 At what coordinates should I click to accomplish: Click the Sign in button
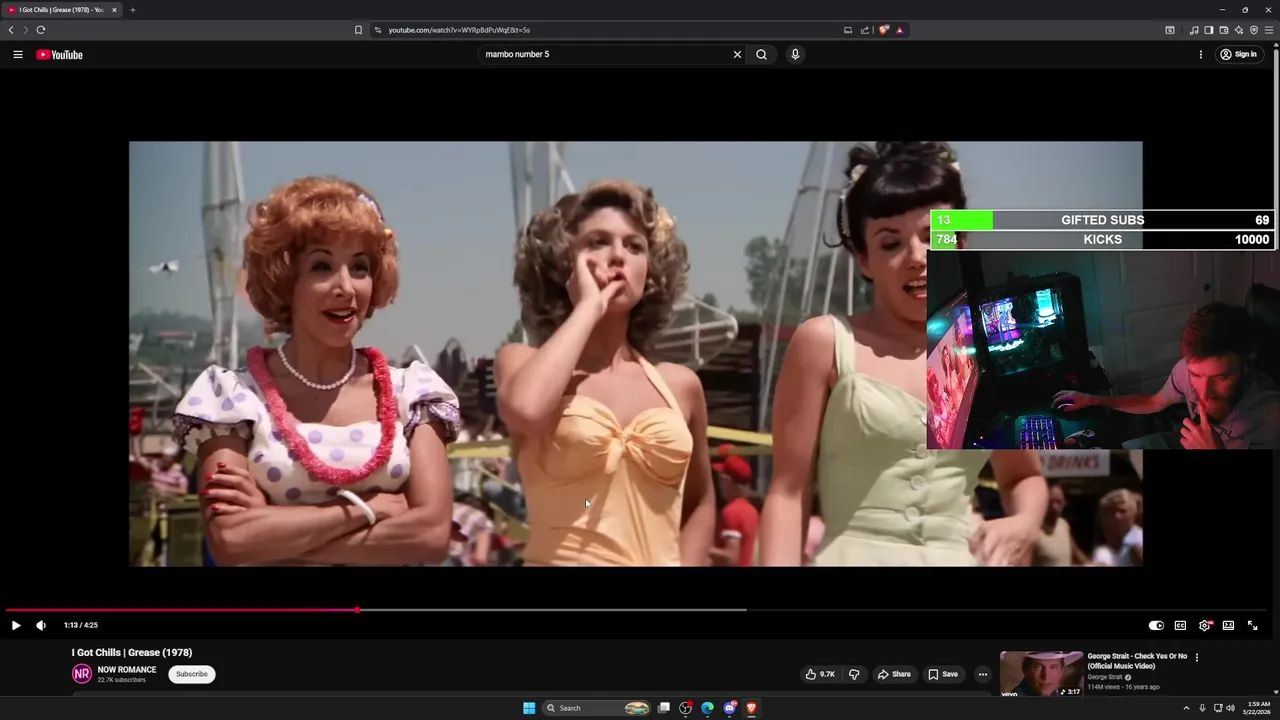1239,55
